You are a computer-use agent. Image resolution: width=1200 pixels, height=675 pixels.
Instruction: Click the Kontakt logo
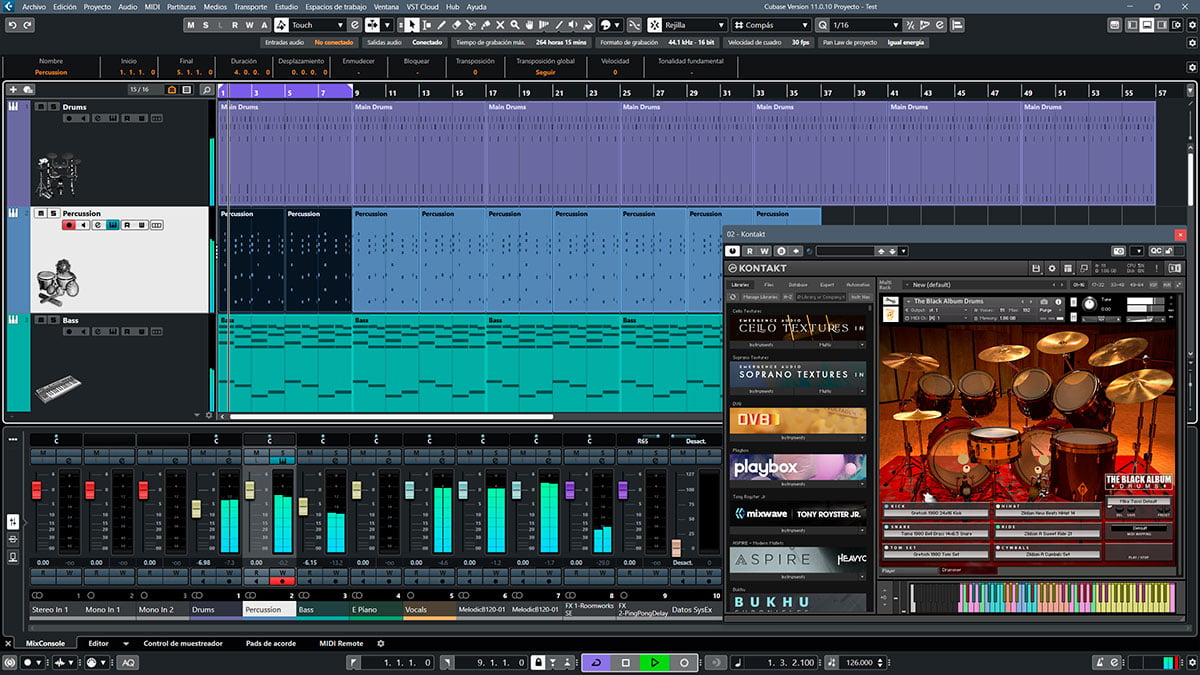point(757,268)
